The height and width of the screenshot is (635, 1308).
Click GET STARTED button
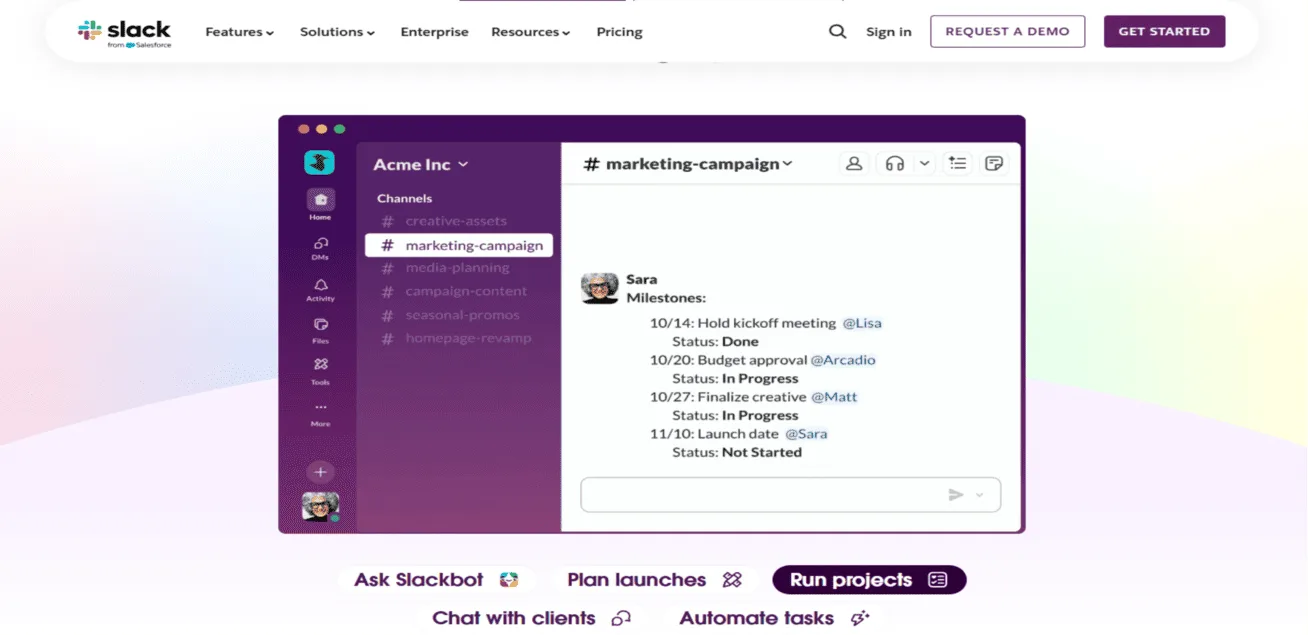(1164, 31)
